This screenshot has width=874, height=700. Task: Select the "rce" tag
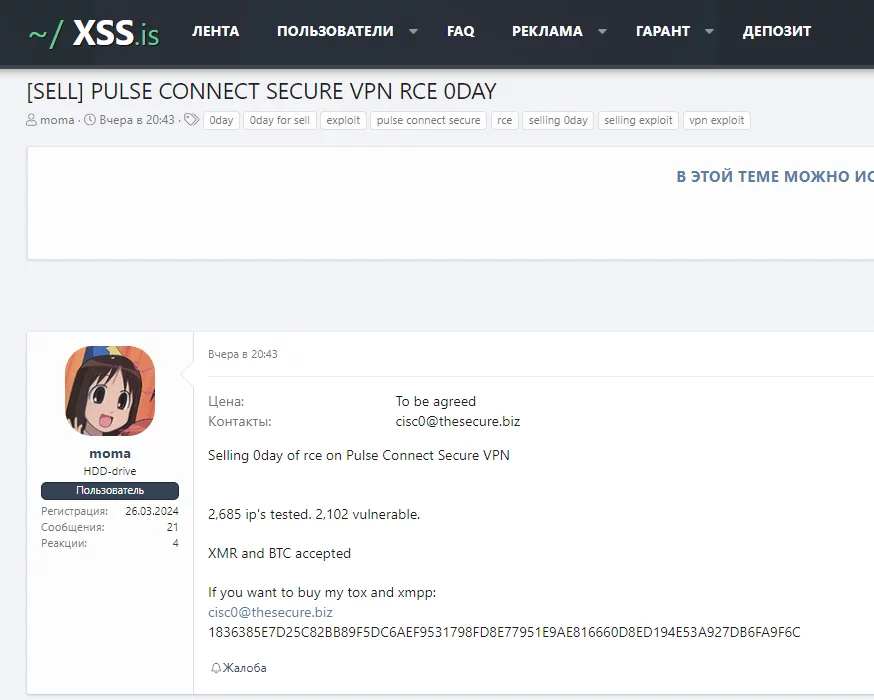pos(504,120)
